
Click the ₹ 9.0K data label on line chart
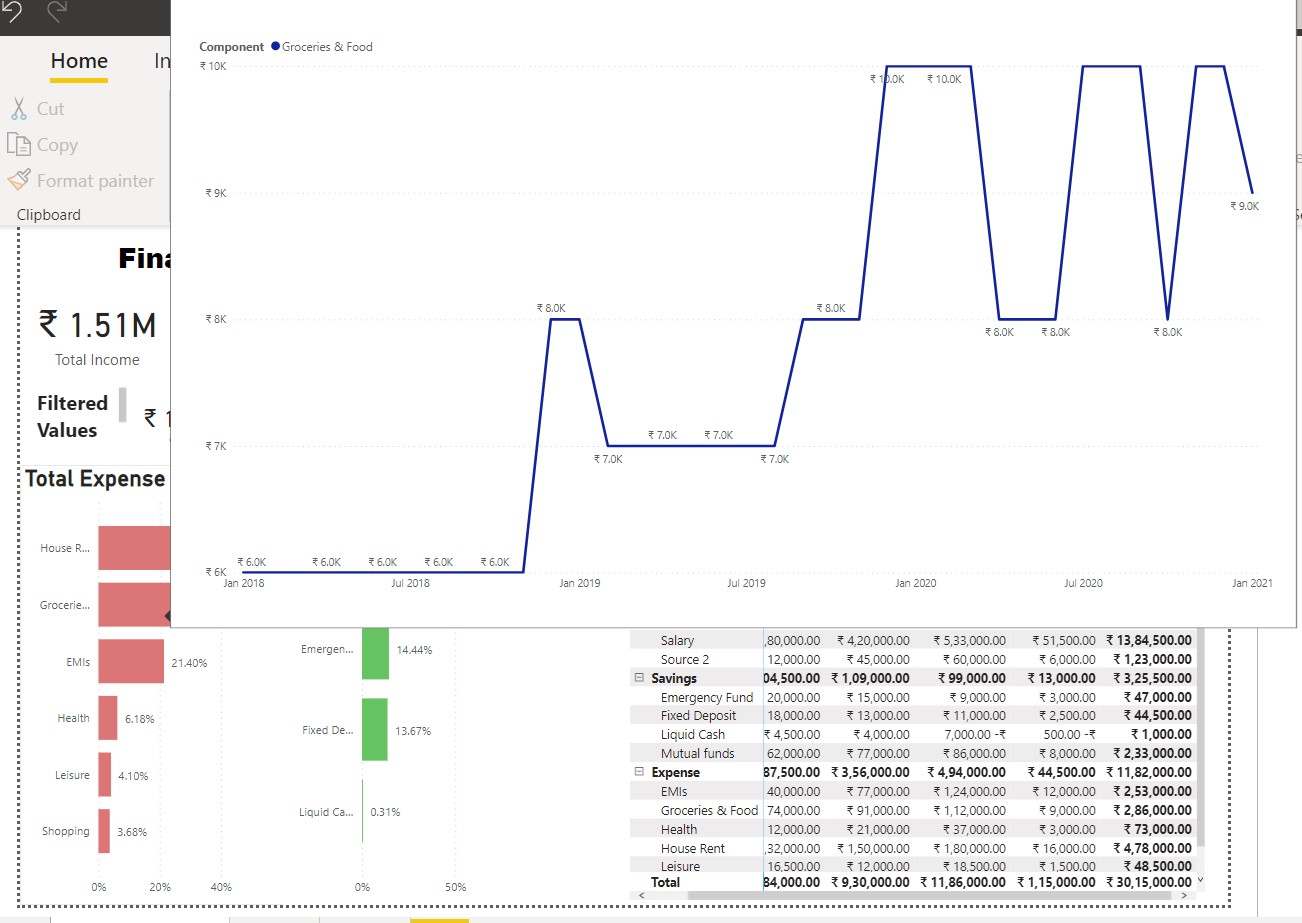(1245, 206)
